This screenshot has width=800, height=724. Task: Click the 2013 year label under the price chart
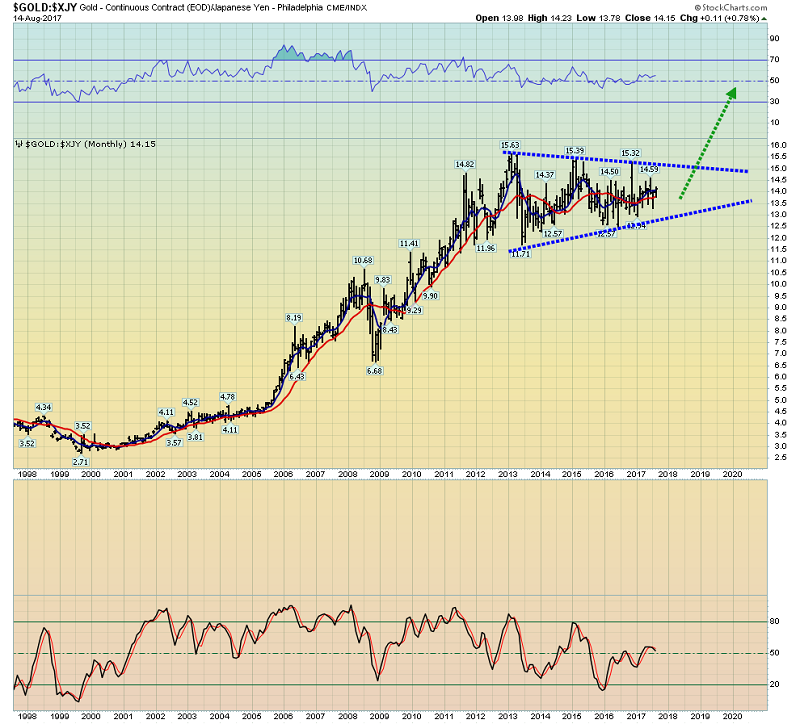[508, 475]
